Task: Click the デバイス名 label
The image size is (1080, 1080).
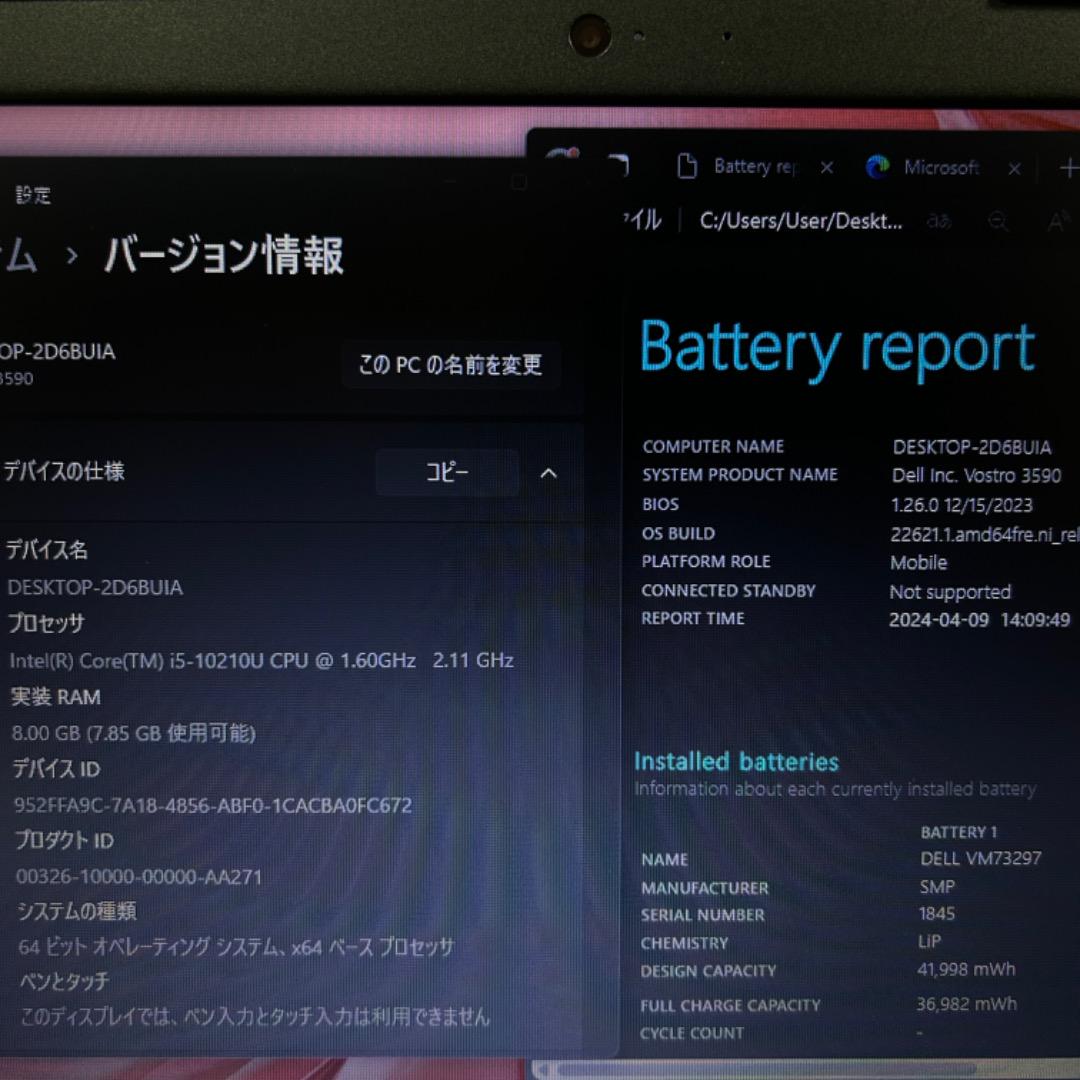Action: click(47, 550)
